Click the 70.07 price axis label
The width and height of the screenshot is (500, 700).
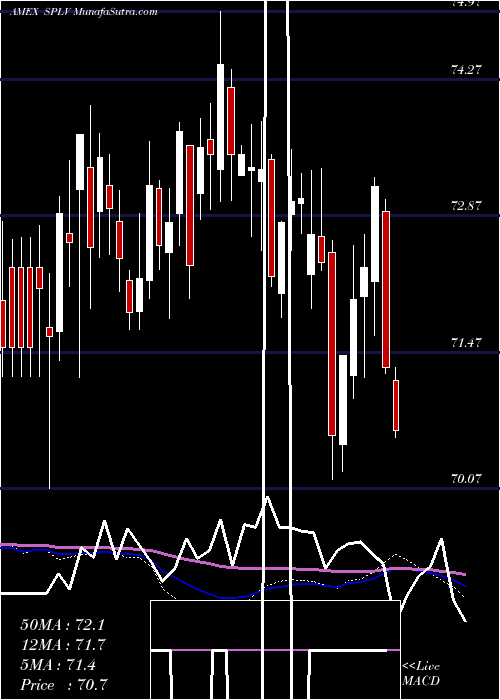click(466, 479)
